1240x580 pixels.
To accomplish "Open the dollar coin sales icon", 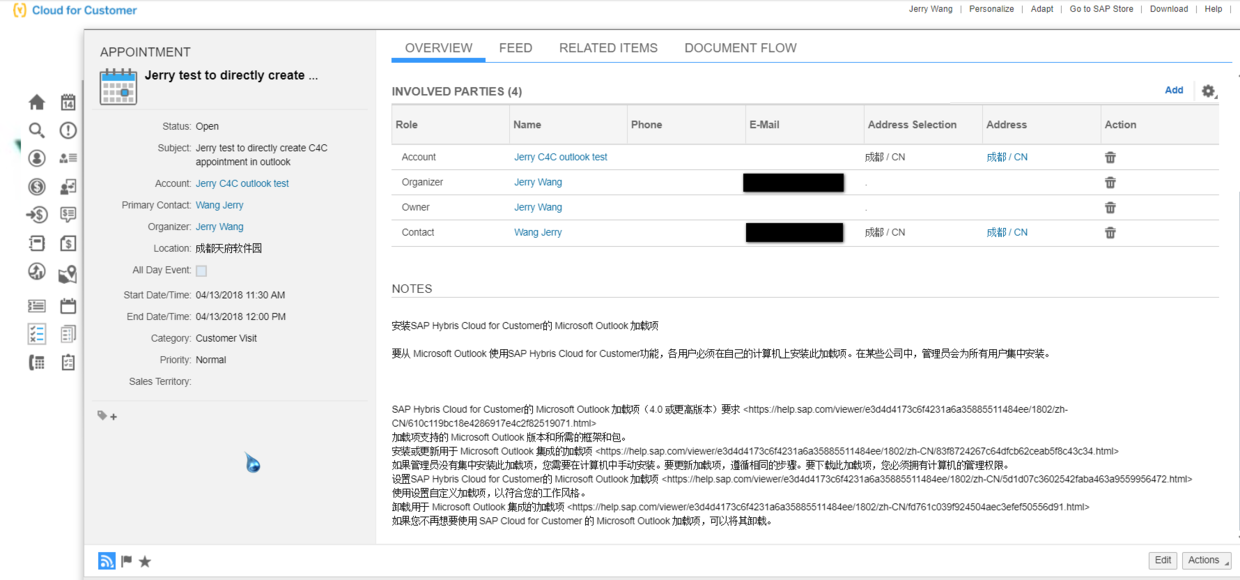I will click(x=37, y=186).
